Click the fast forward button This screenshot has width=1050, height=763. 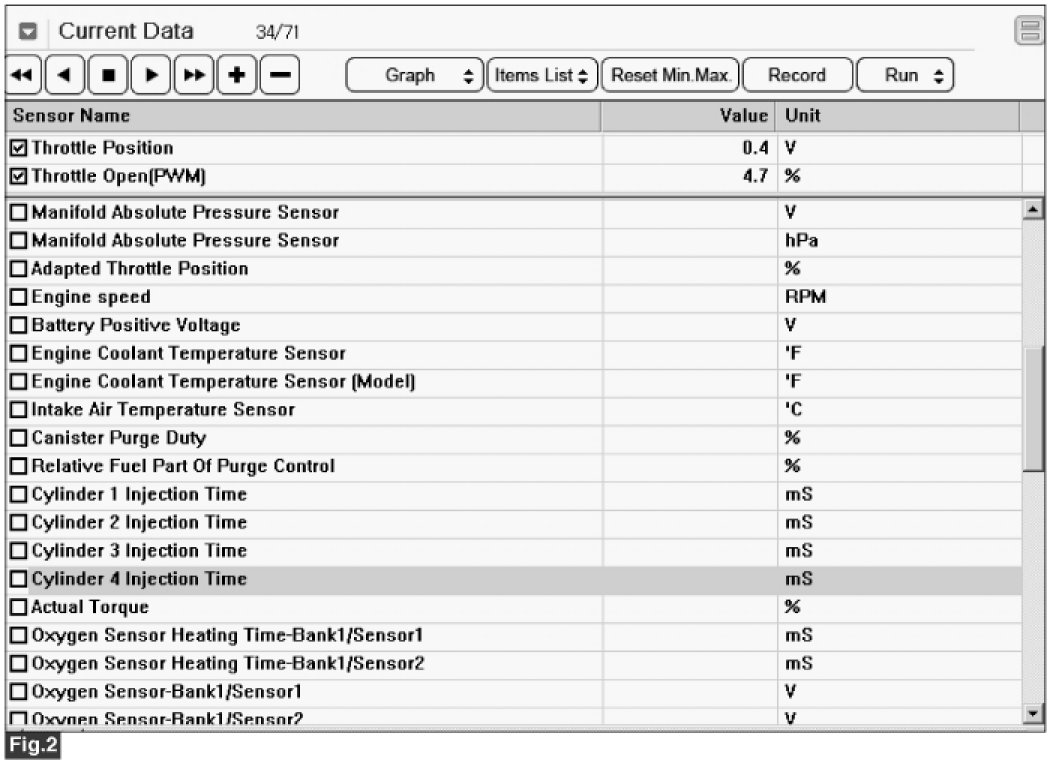pos(194,76)
